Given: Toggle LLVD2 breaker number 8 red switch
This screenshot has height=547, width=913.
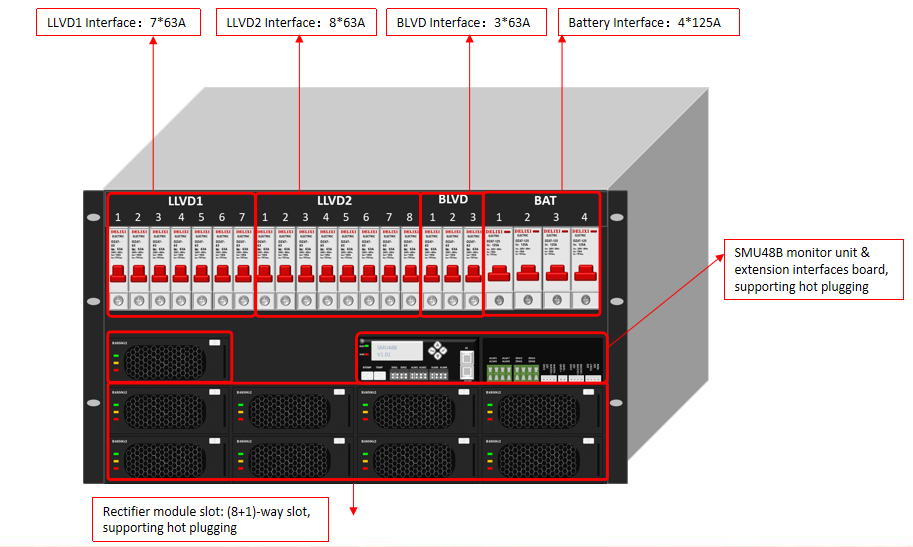Looking at the screenshot, I should (x=409, y=272).
